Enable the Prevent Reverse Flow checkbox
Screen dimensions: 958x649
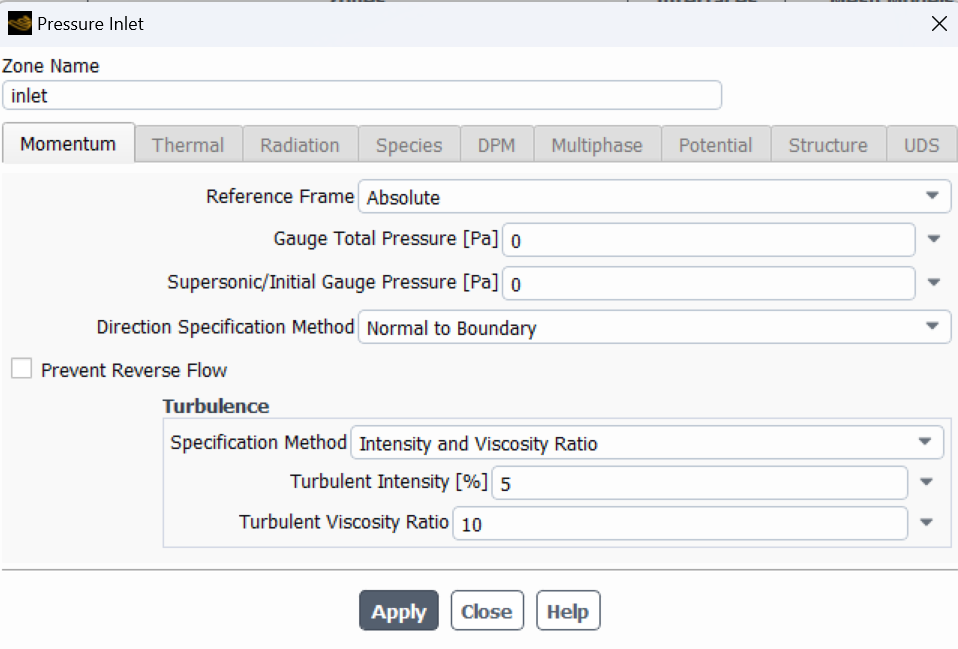click(21, 368)
